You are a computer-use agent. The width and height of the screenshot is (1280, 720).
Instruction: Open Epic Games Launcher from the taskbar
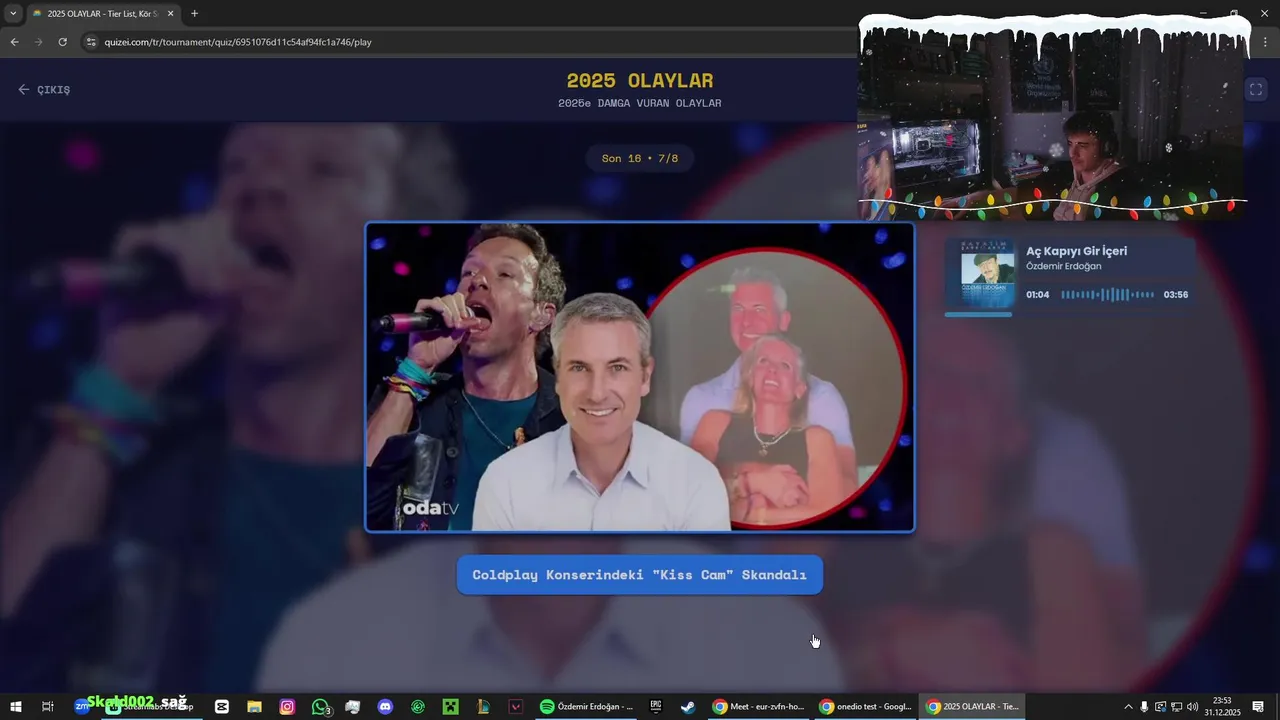pos(656,707)
